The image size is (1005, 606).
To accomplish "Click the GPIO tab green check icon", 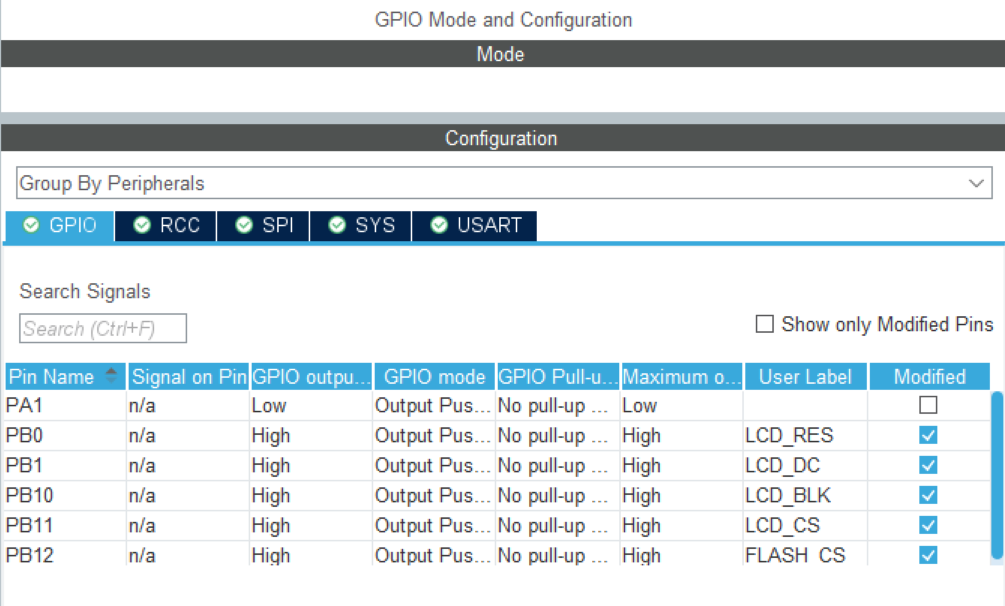I will (x=31, y=225).
